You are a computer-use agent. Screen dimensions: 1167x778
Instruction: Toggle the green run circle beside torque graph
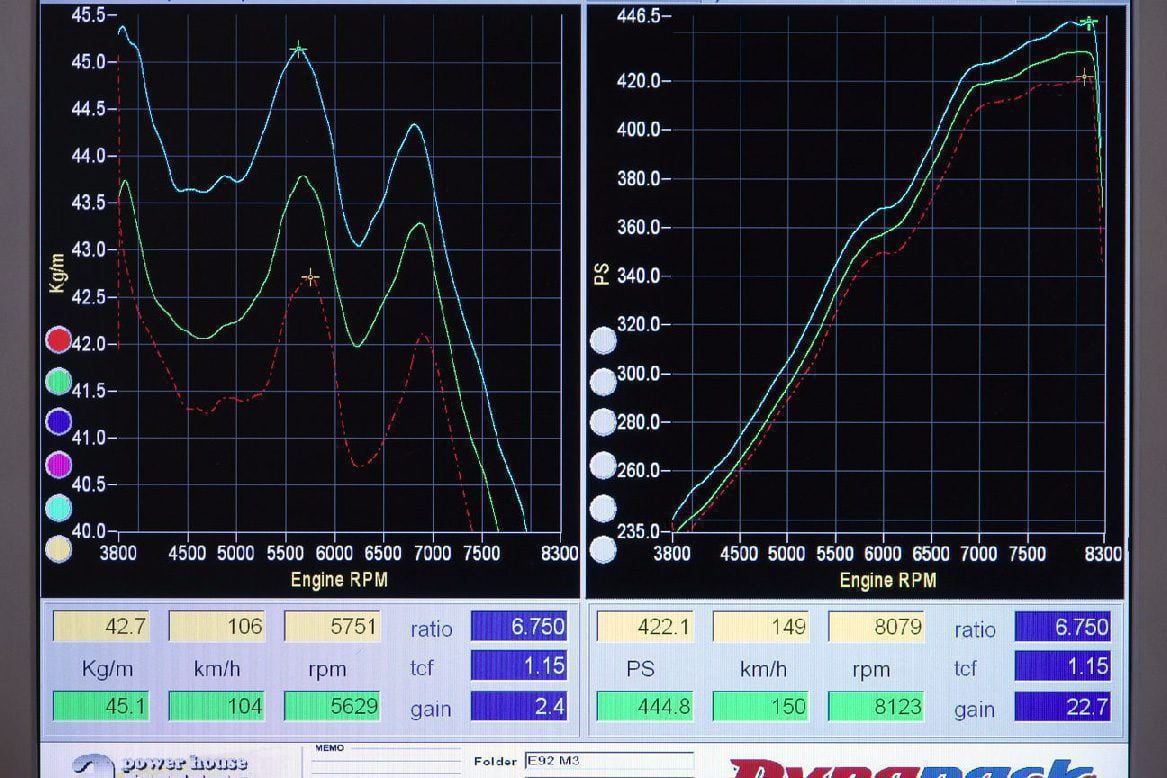click(59, 381)
